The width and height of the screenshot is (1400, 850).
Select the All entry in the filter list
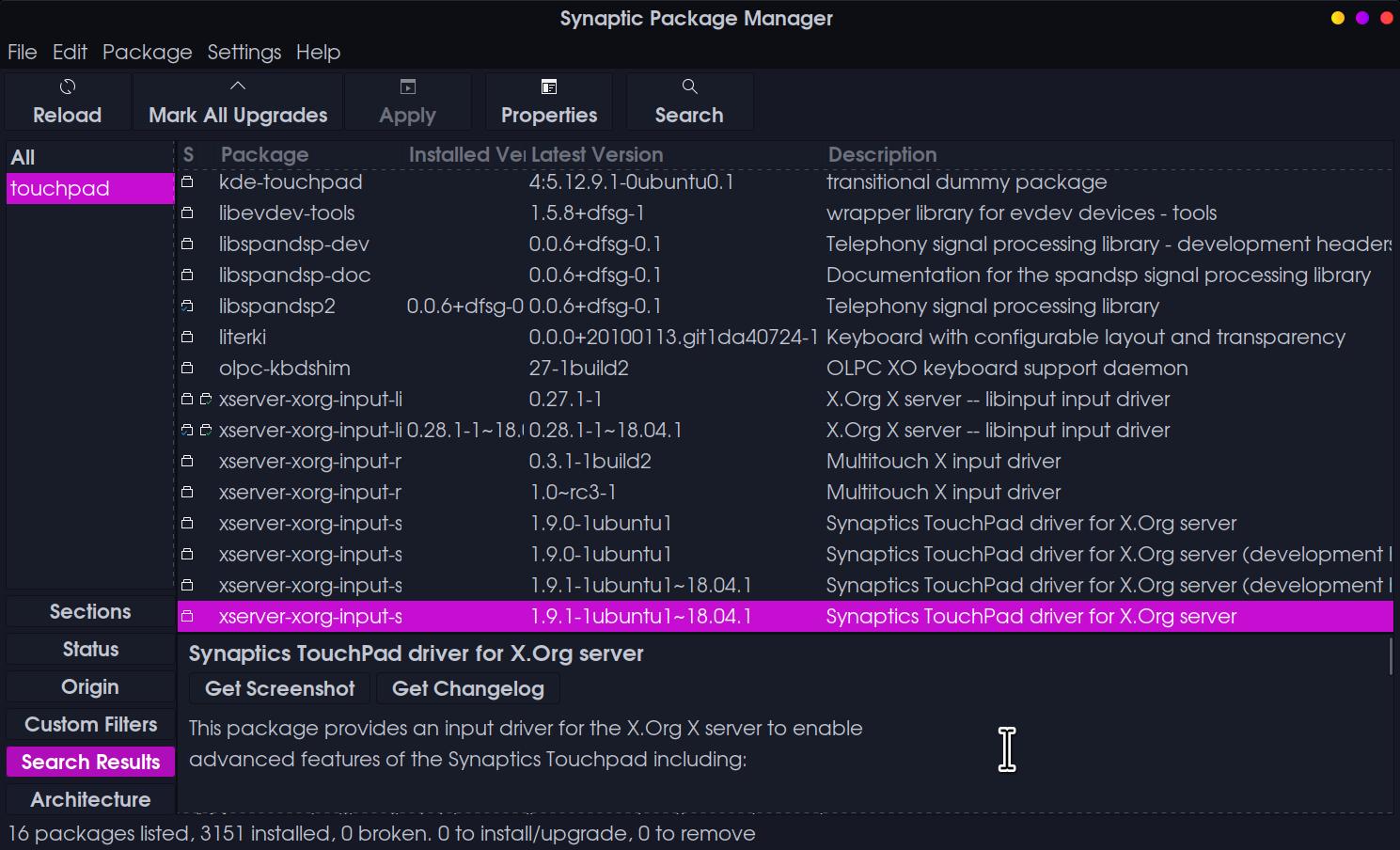pos(24,157)
